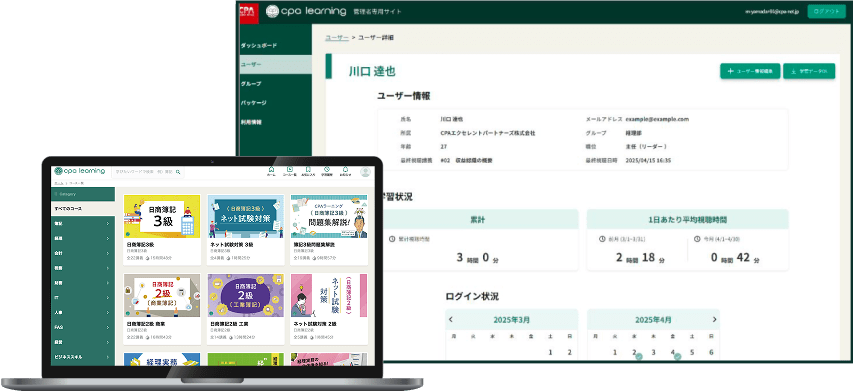
Task: Open course list play icon on laptop
Action: click(290, 170)
